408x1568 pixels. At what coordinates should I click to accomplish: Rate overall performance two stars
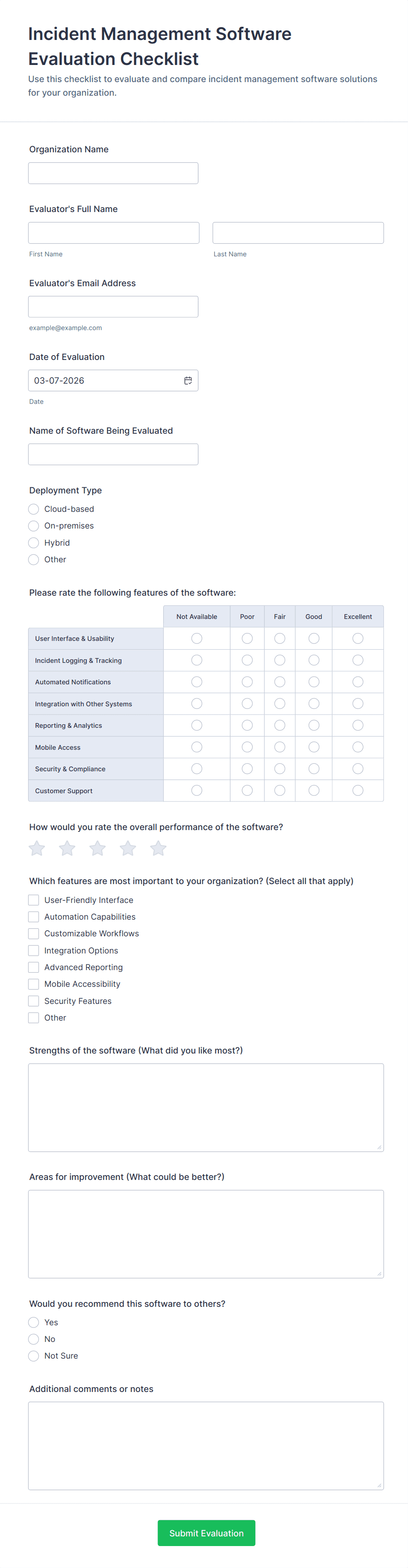pos(68,848)
